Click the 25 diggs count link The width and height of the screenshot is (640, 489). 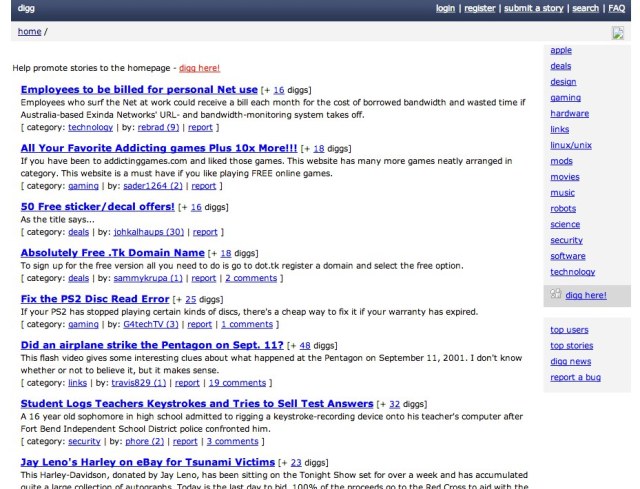[x=191, y=300]
